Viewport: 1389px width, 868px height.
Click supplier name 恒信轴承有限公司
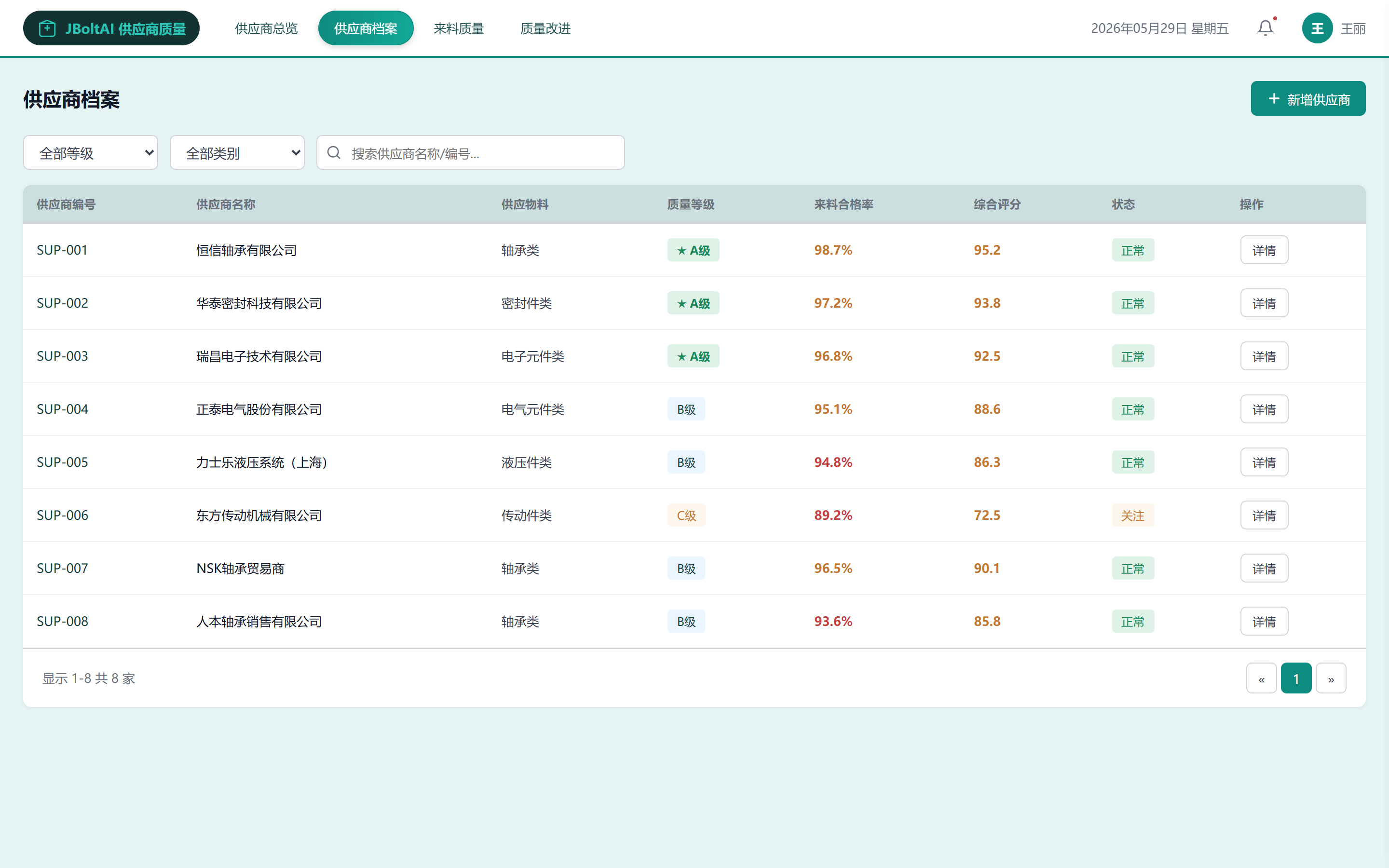[246, 250]
